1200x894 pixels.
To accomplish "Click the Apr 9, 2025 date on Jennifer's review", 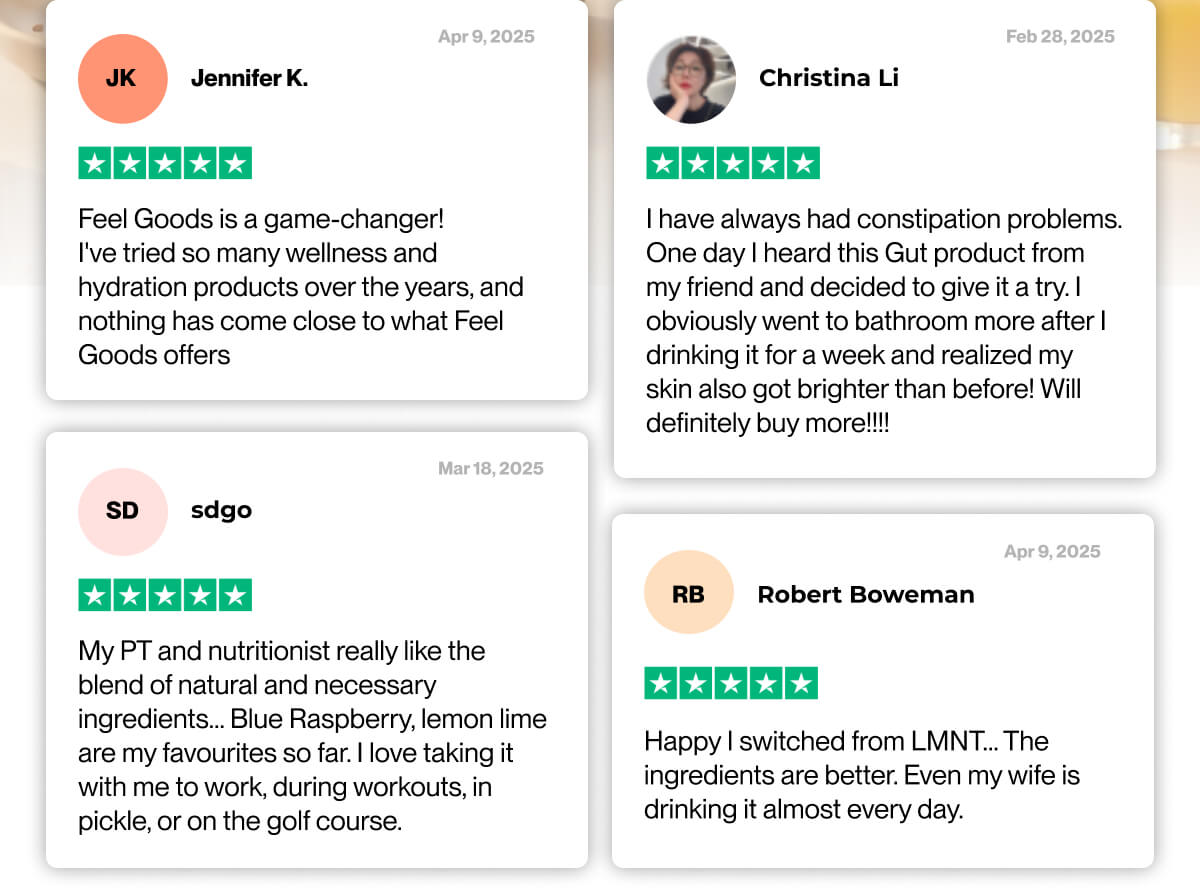I will 486,37.
